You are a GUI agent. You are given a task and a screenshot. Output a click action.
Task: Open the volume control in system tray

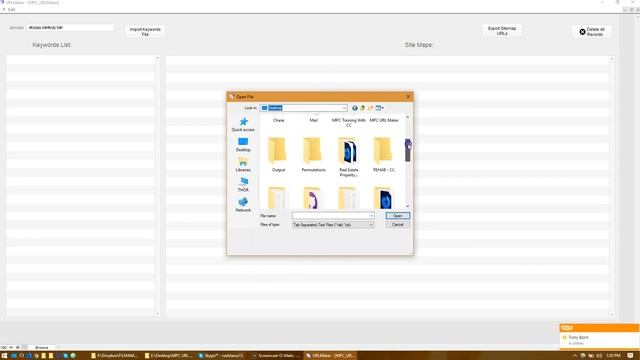pos(599,356)
